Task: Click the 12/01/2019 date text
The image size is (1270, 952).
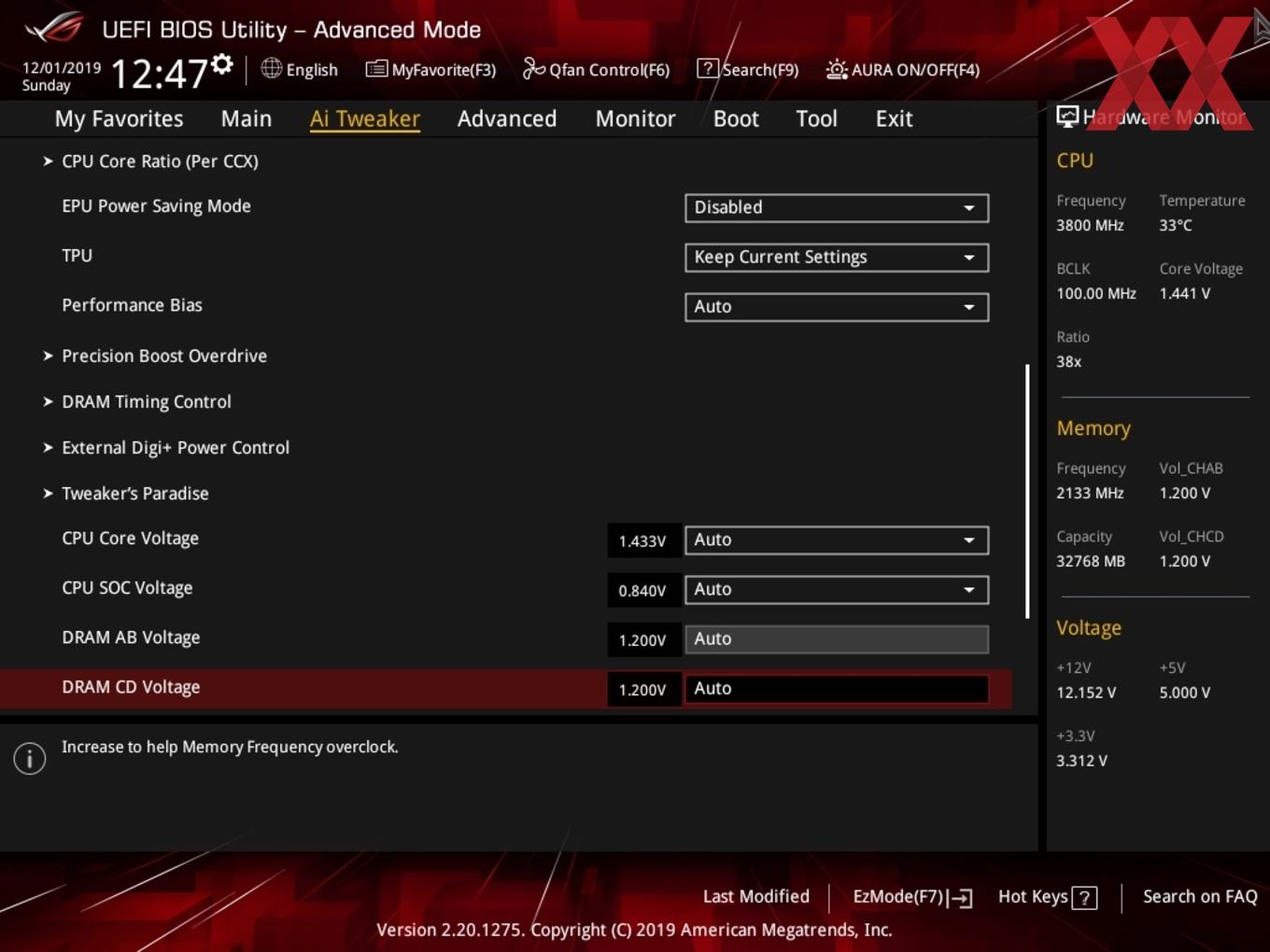Action: coord(62,68)
